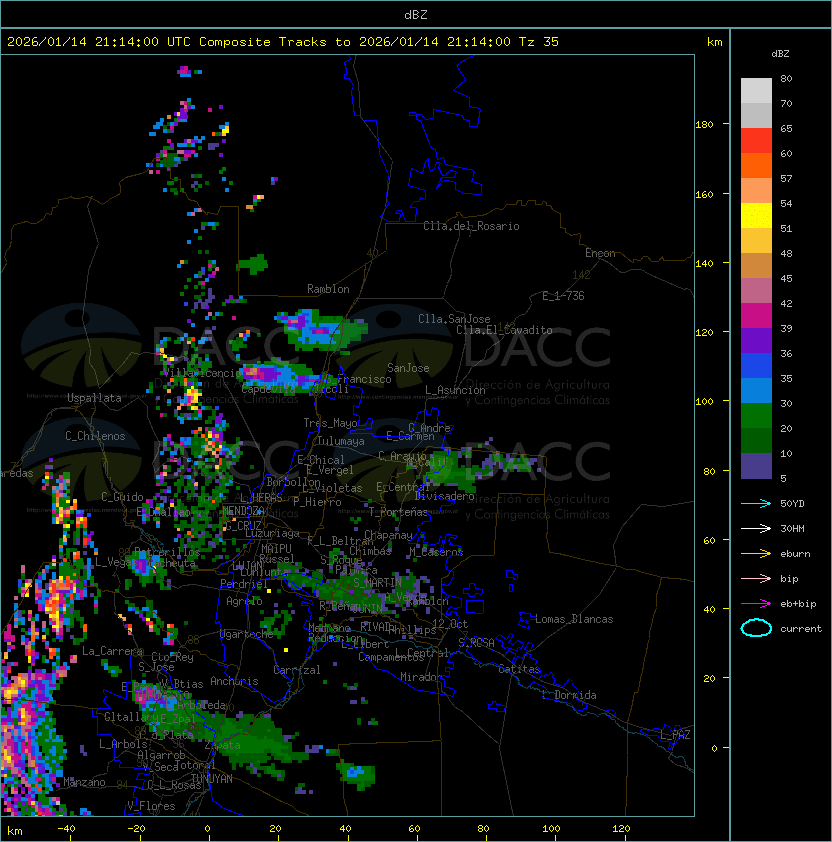
Task: Click the 'Ramblon' map label
Action: click(328, 289)
